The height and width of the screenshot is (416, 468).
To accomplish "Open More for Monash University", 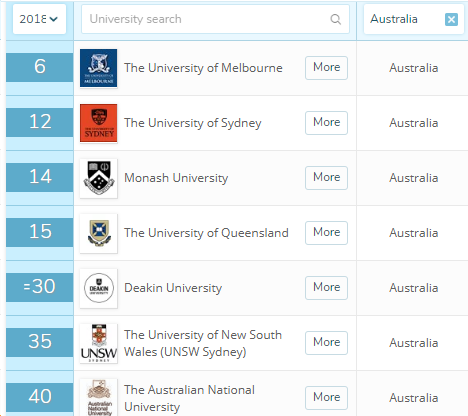I will tap(326, 178).
